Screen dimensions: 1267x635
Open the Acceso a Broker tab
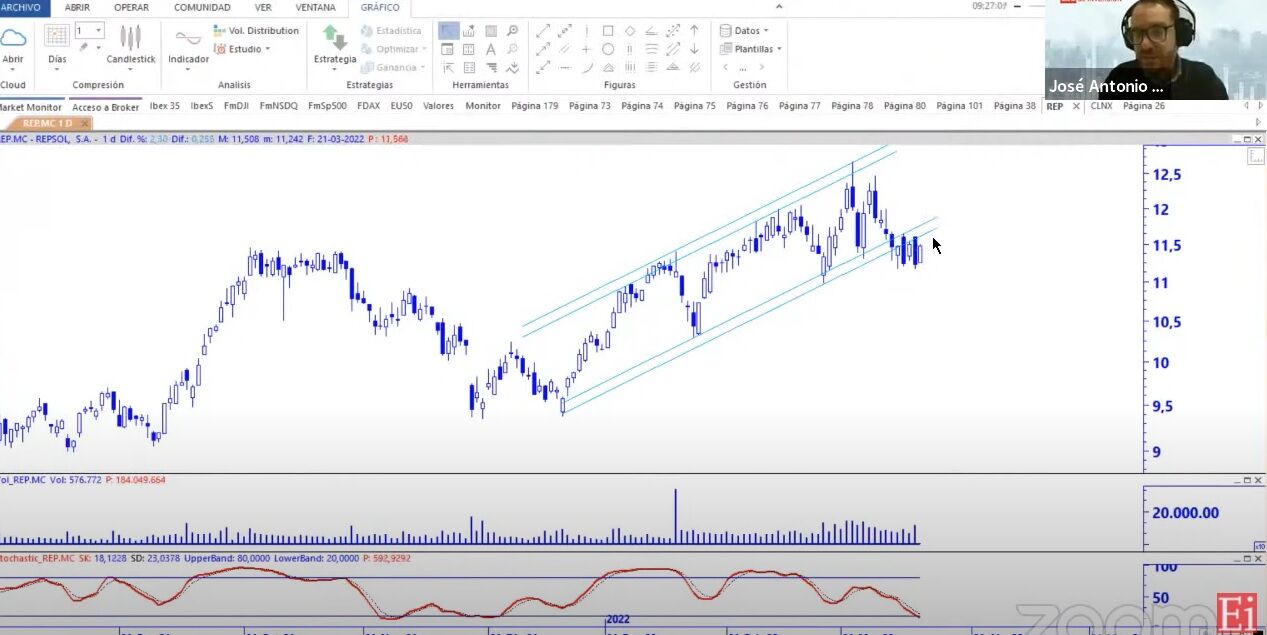click(106, 107)
